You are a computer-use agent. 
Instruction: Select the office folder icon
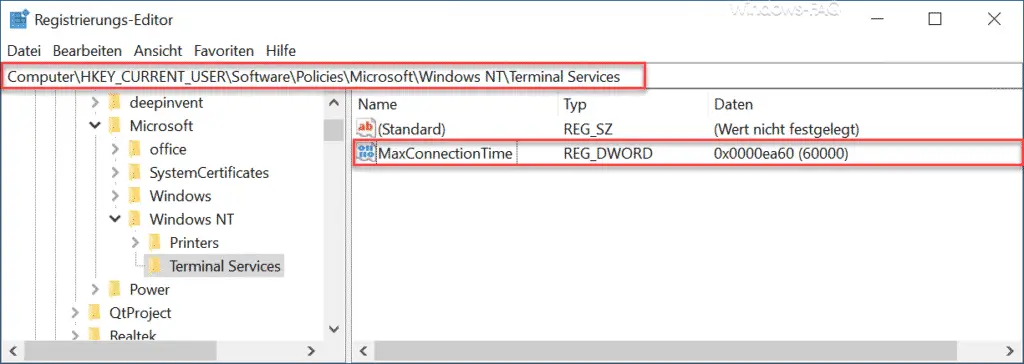pyautogui.click(x=135, y=149)
